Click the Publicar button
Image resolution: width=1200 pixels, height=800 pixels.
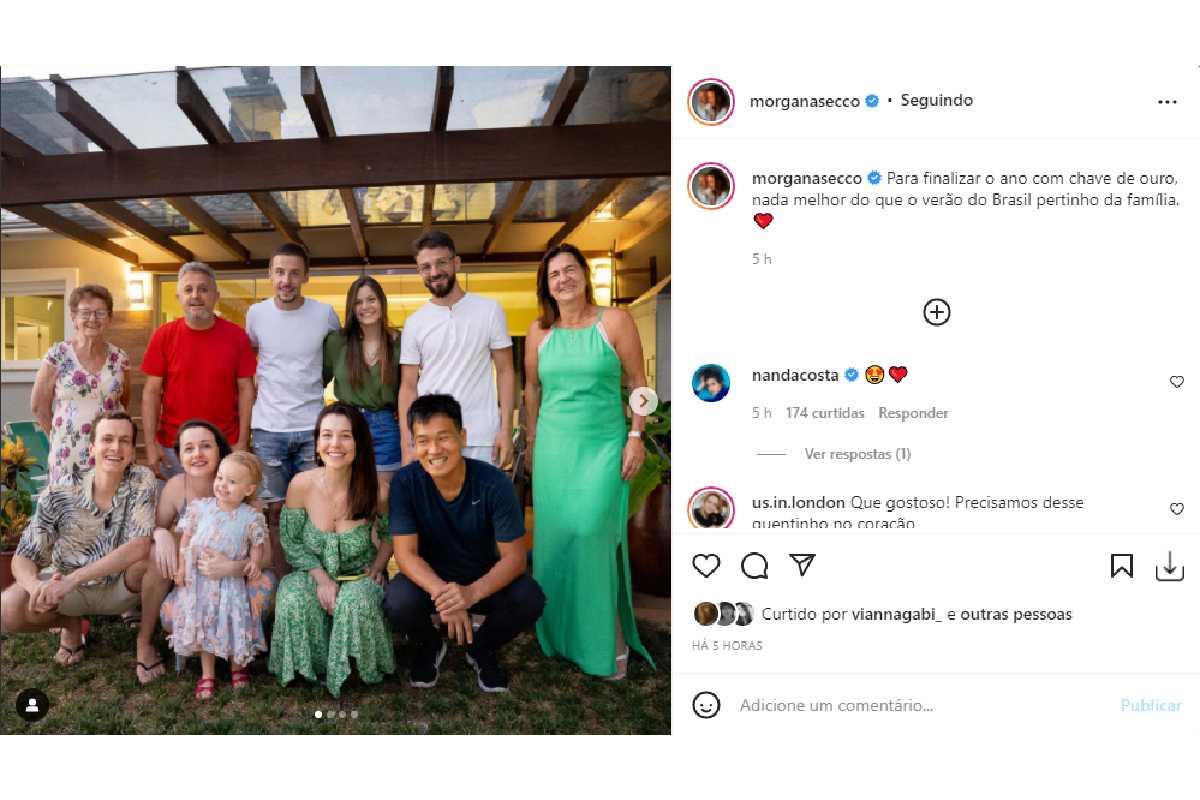[1150, 705]
